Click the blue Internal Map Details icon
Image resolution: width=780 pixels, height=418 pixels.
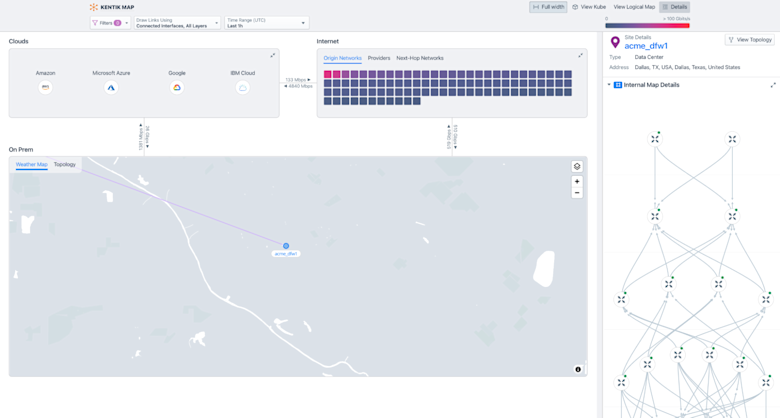coord(618,85)
